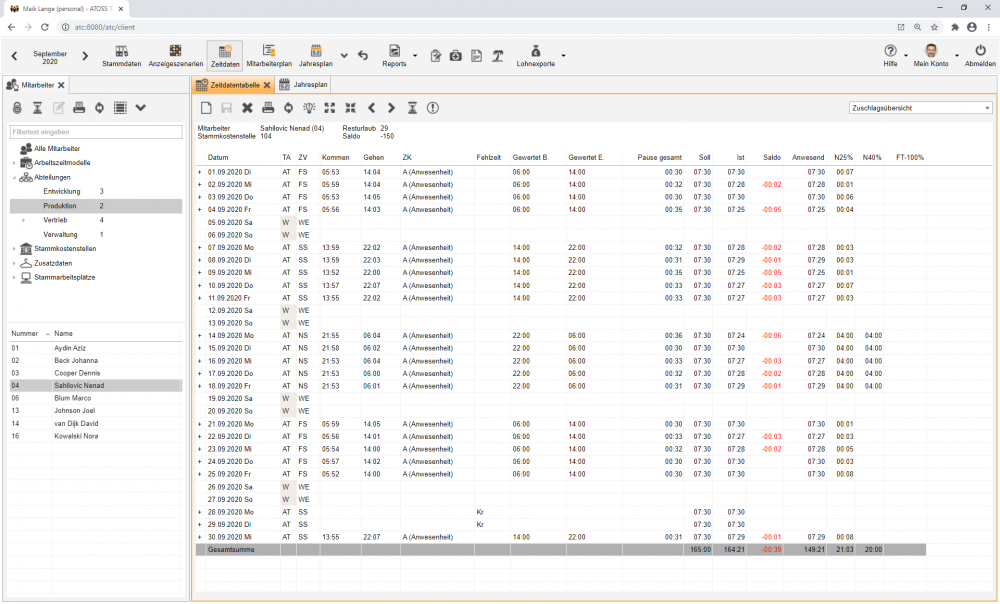Open Anzeigeszenarien view
Viewport: 1000px width, 604px height.
175,56
